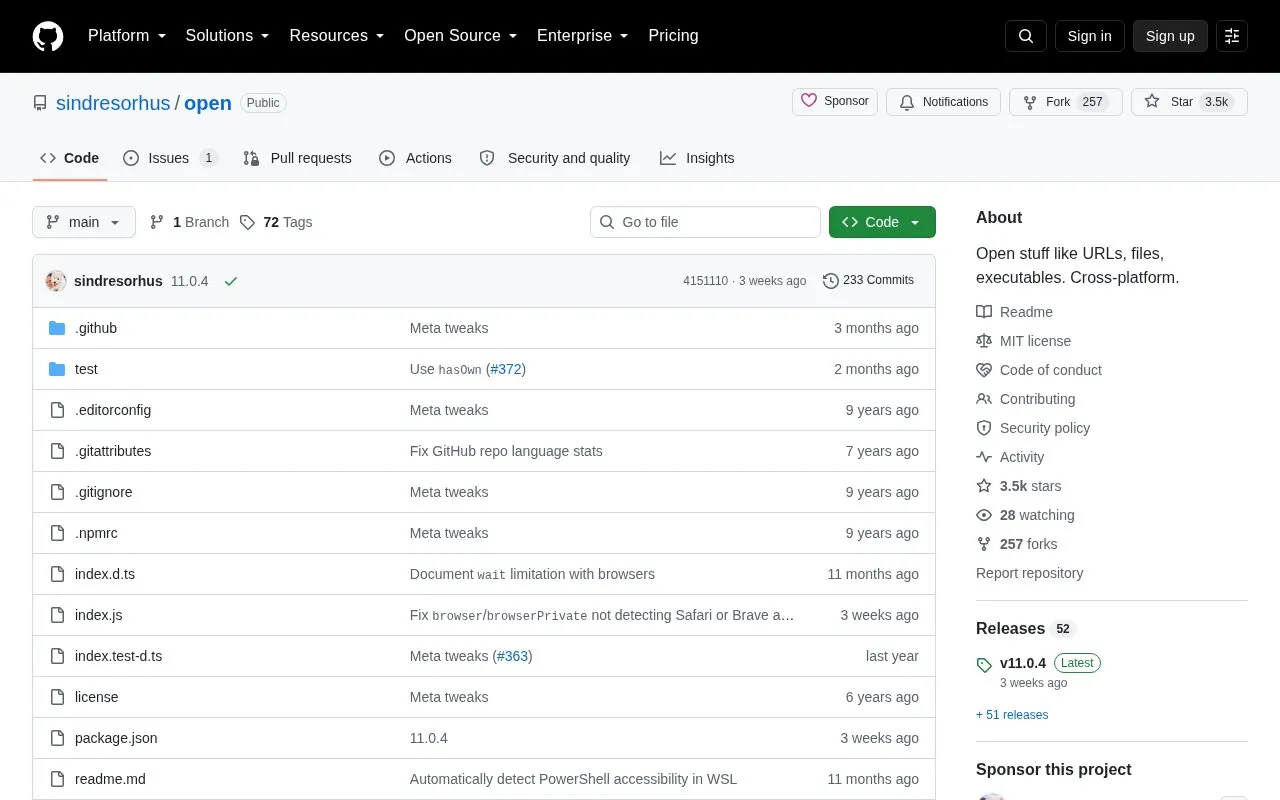1280x800 pixels.
Task: Expand the Enterprise menu
Action: click(583, 36)
